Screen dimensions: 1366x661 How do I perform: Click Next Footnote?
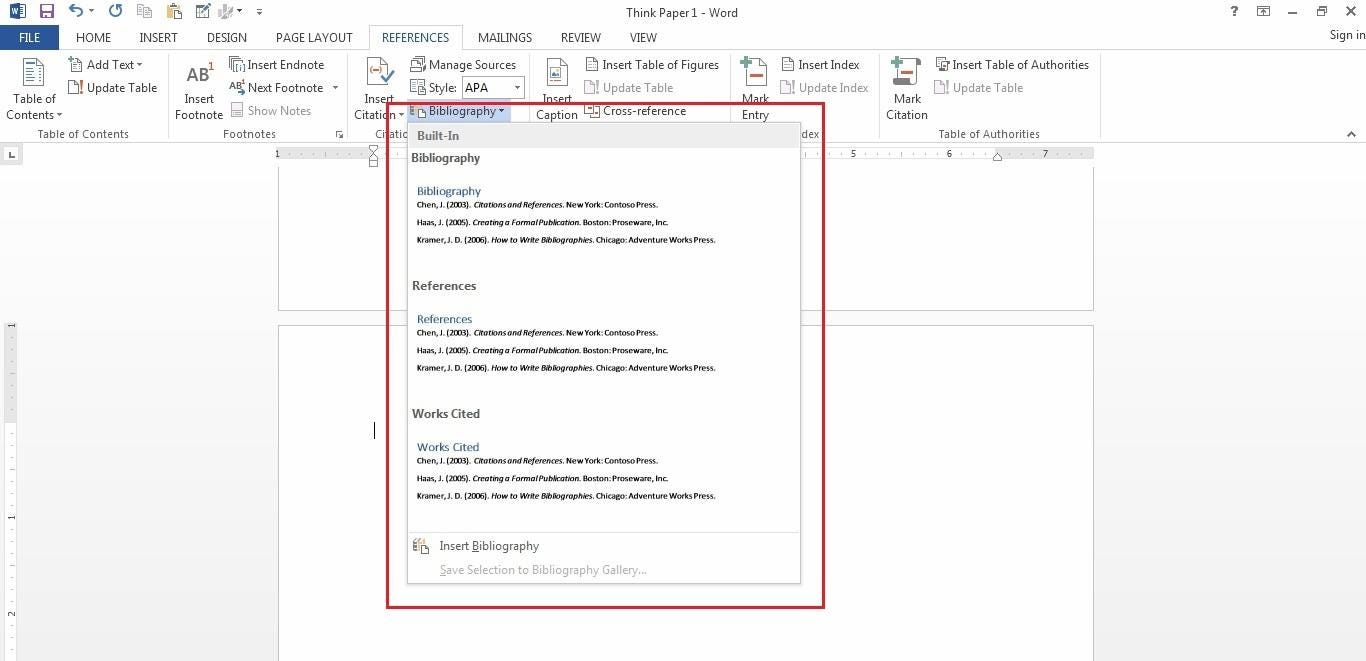pos(276,87)
